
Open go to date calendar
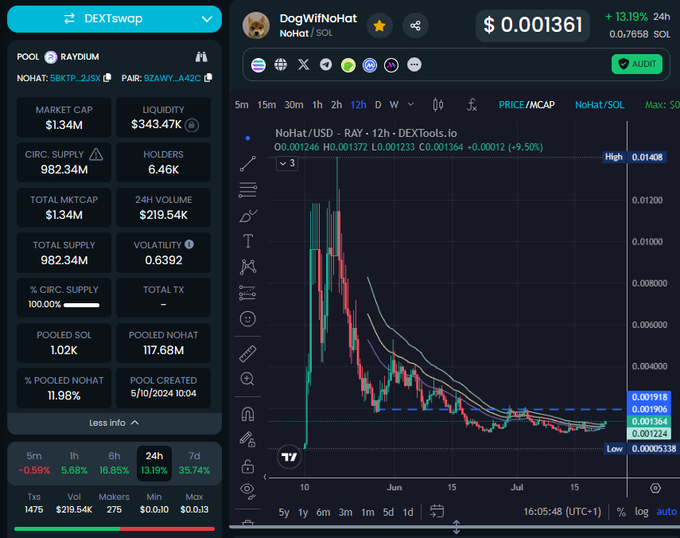tap(437, 512)
